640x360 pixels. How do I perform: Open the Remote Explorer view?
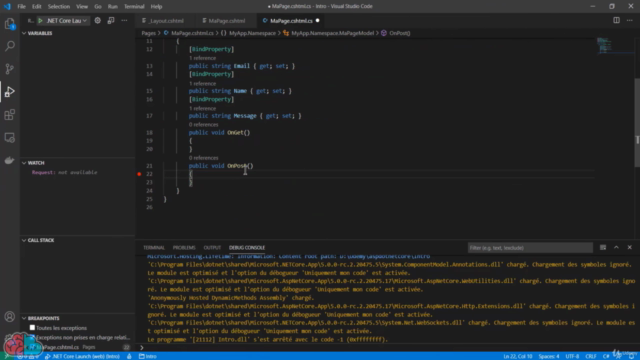click(x=9, y=138)
